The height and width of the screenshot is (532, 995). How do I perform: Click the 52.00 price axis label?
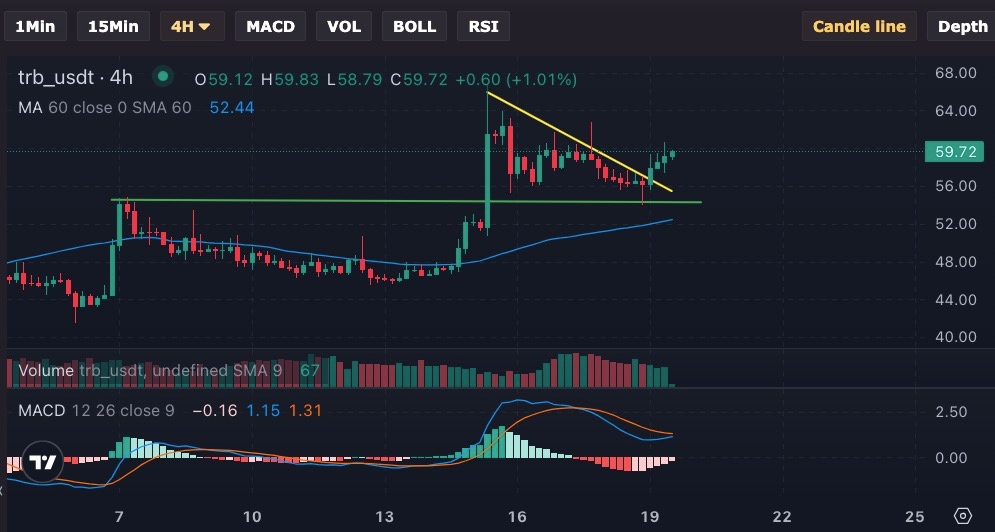pyautogui.click(x=956, y=223)
